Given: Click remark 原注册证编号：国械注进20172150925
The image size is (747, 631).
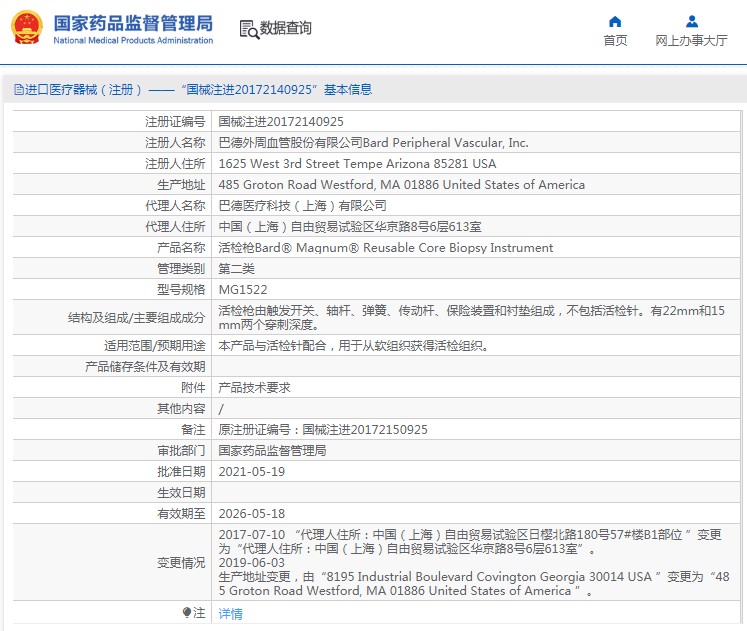Looking at the screenshot, I should coord(323,430).
